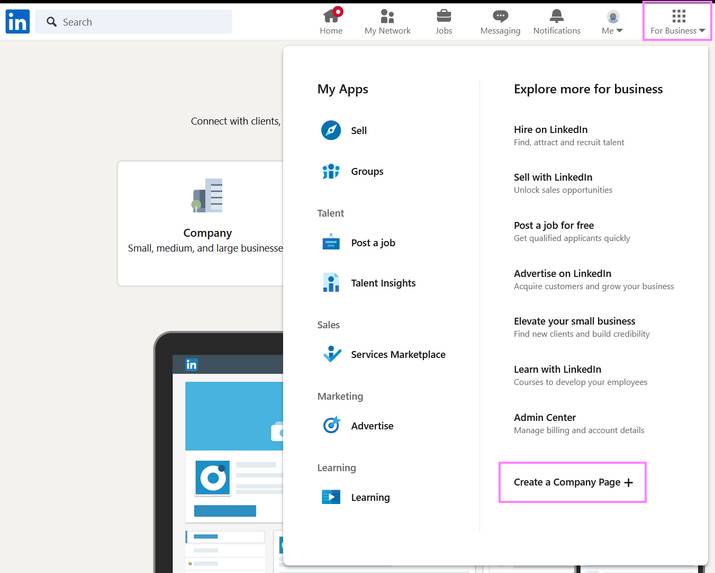Click the search magnifier icon
Screen dimensions: 715x573
tap(52, 21)
